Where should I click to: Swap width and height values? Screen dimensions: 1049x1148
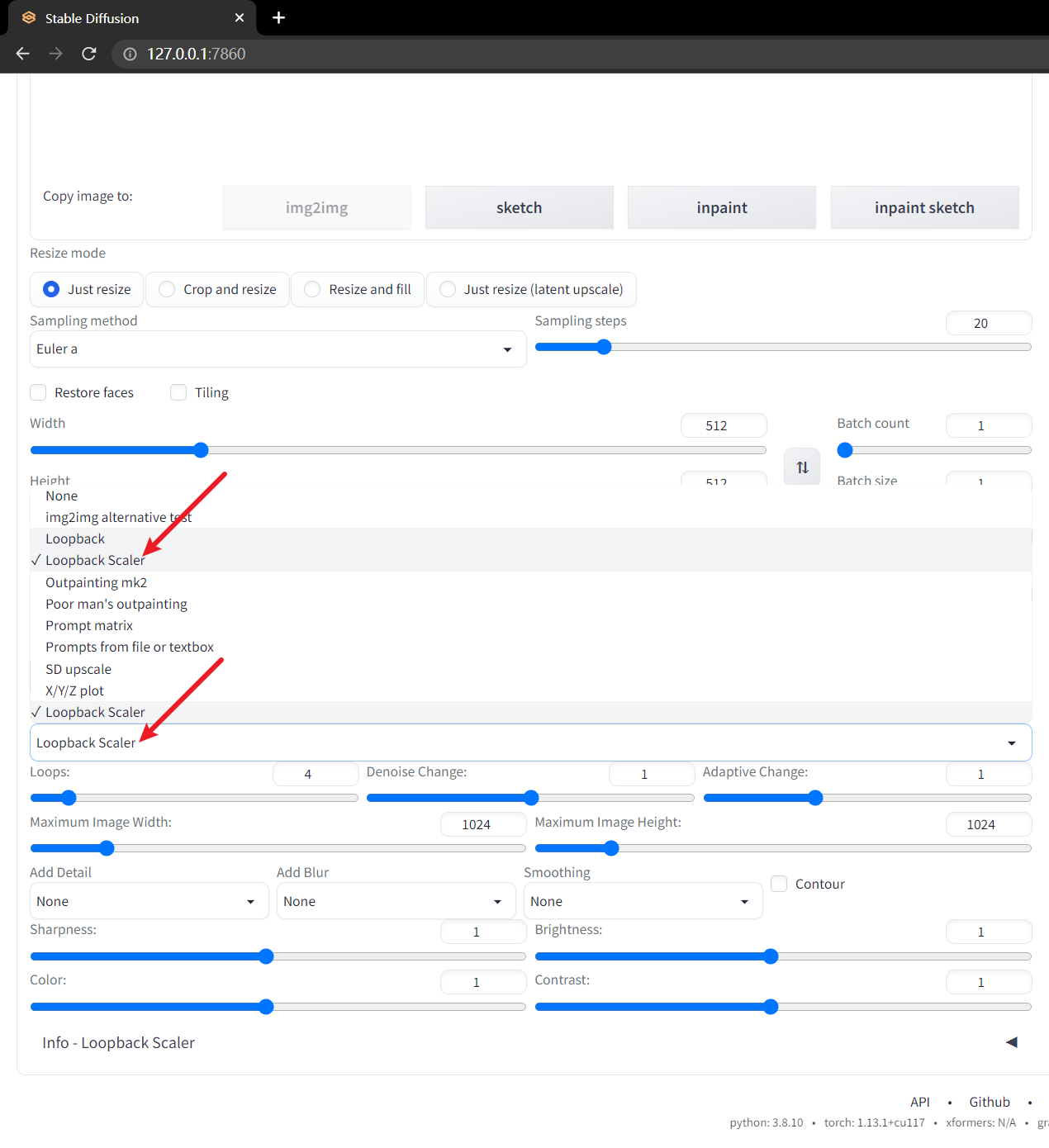tap(802, 467)
